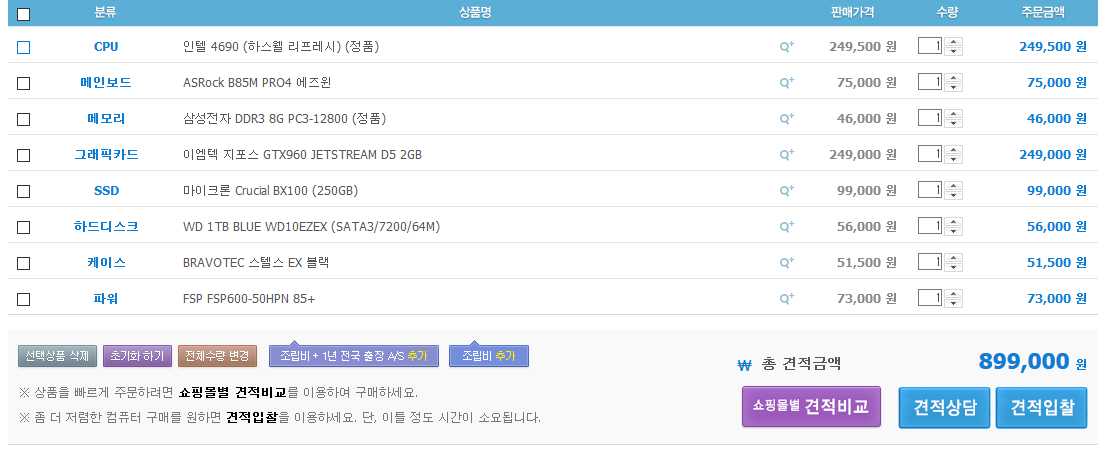The width and height of the screenshot is (1109, 449).
Task: Open the zoom icon for the CPU row
Action: click(786, 47)
